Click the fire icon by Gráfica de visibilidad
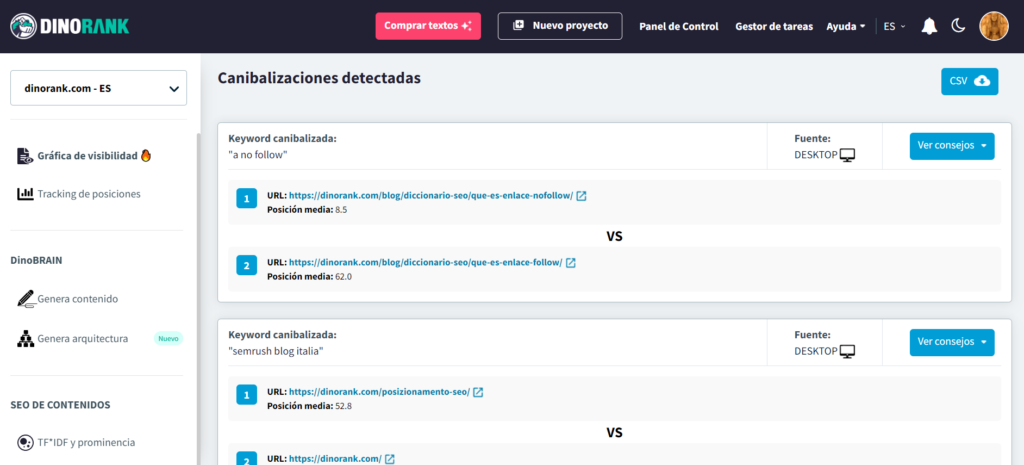 pos(146,155)
